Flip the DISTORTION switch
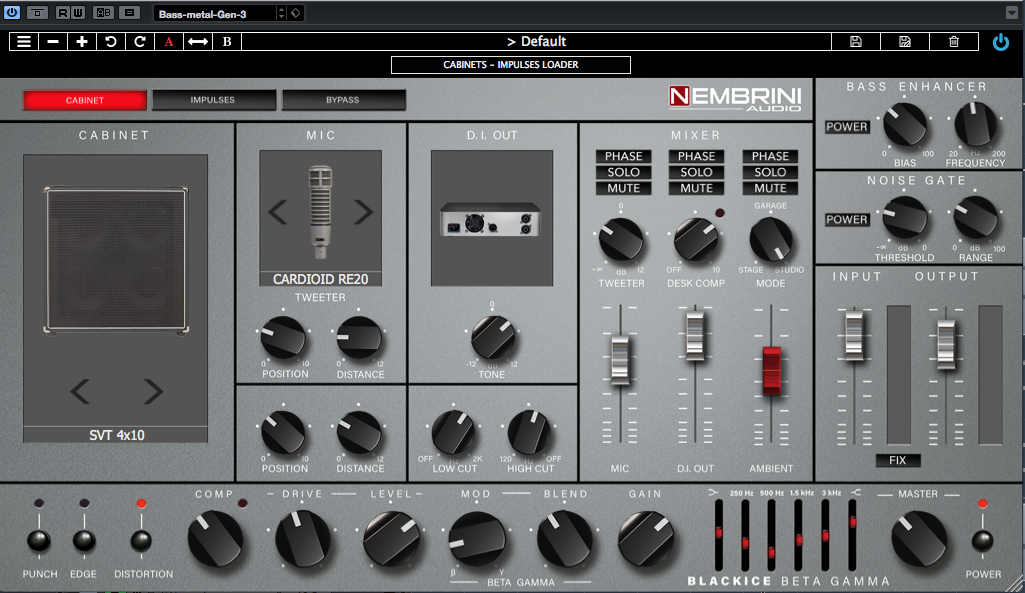This screenshot has height=593, width=1025. click(x=141, y=540)
